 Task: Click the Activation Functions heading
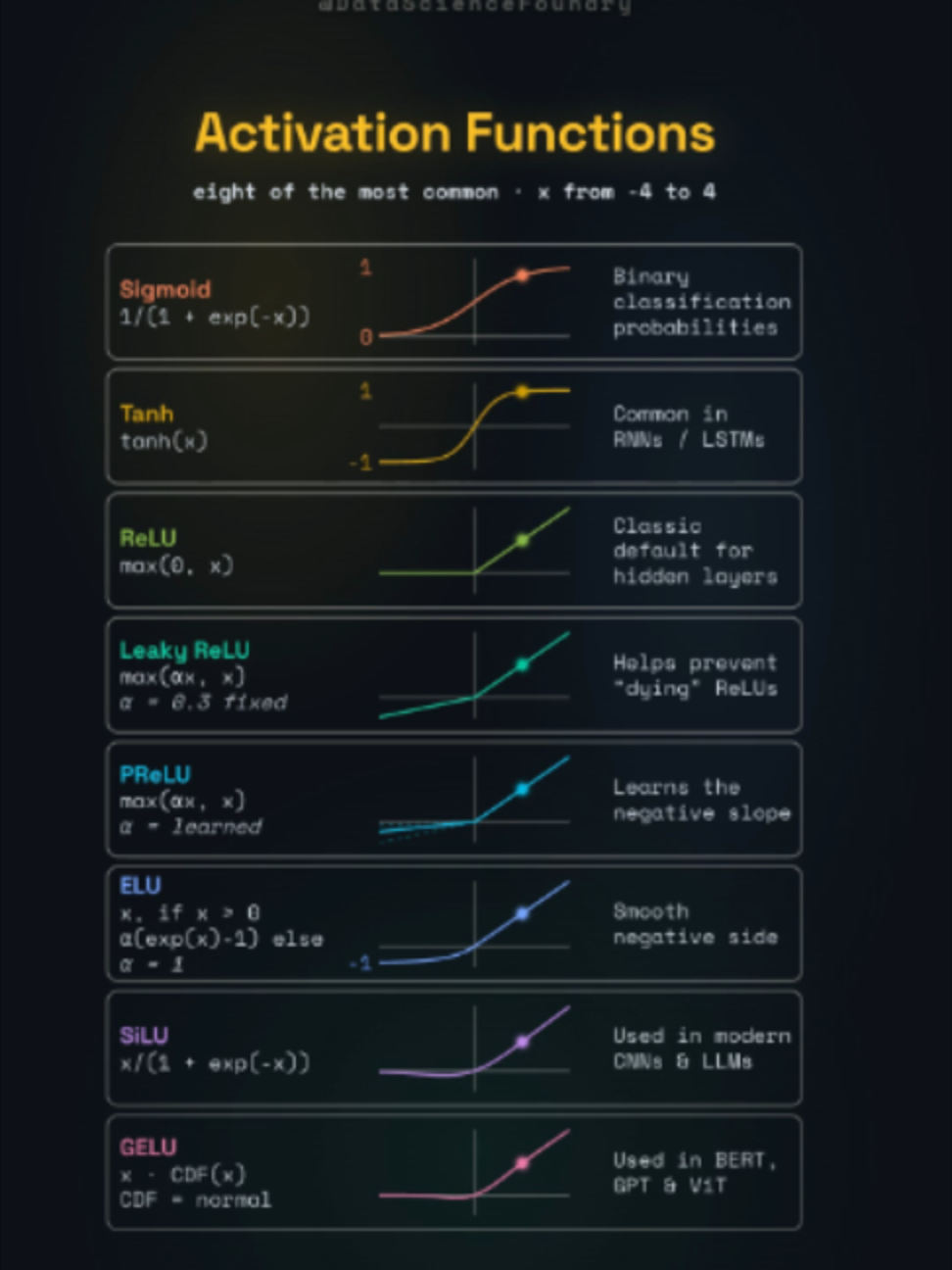click(x=454, y=133)
